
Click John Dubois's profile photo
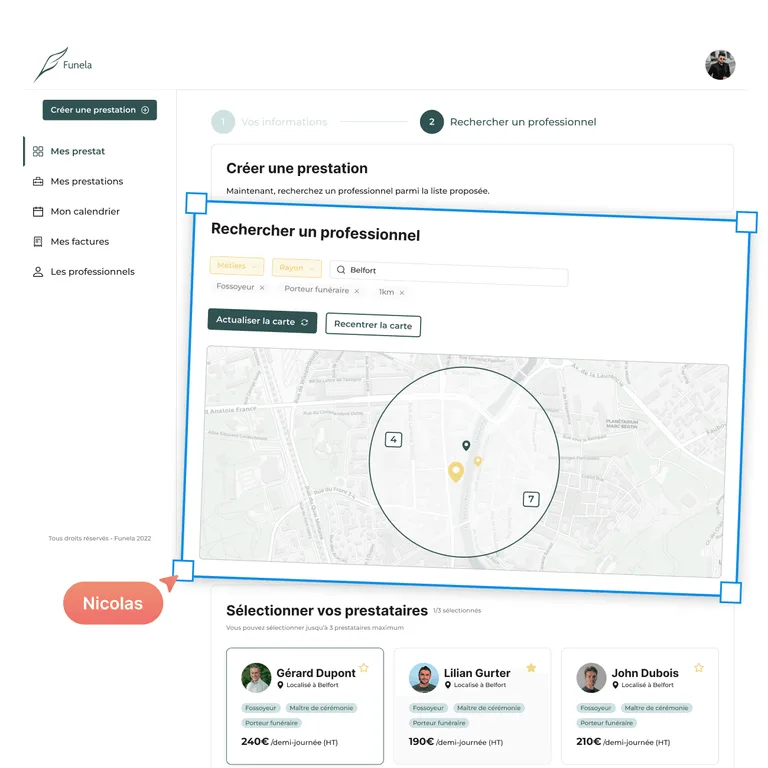pos(591,678)
